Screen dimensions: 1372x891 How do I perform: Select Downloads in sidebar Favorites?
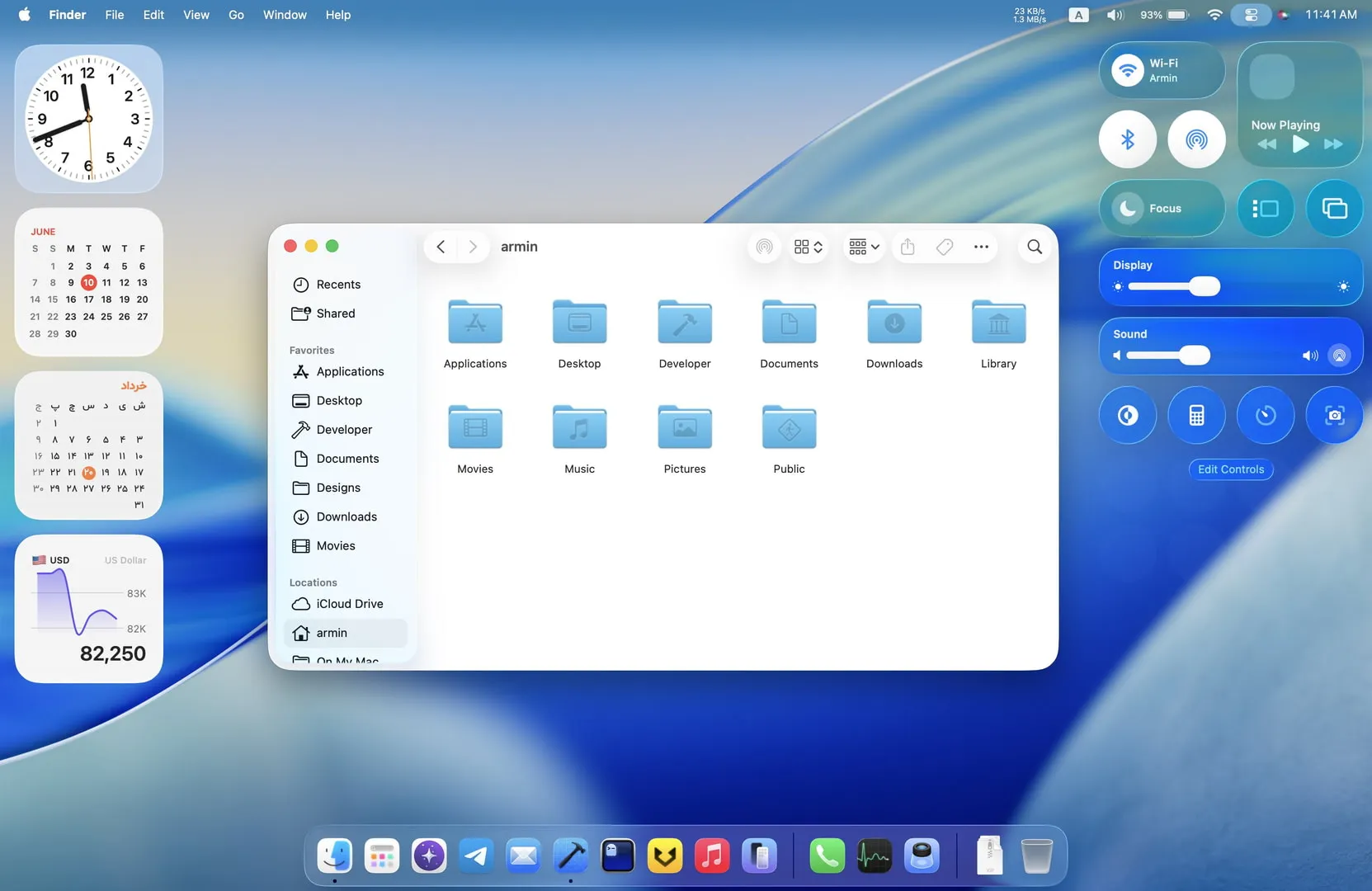pyautogui.click(x=347, y=516)
